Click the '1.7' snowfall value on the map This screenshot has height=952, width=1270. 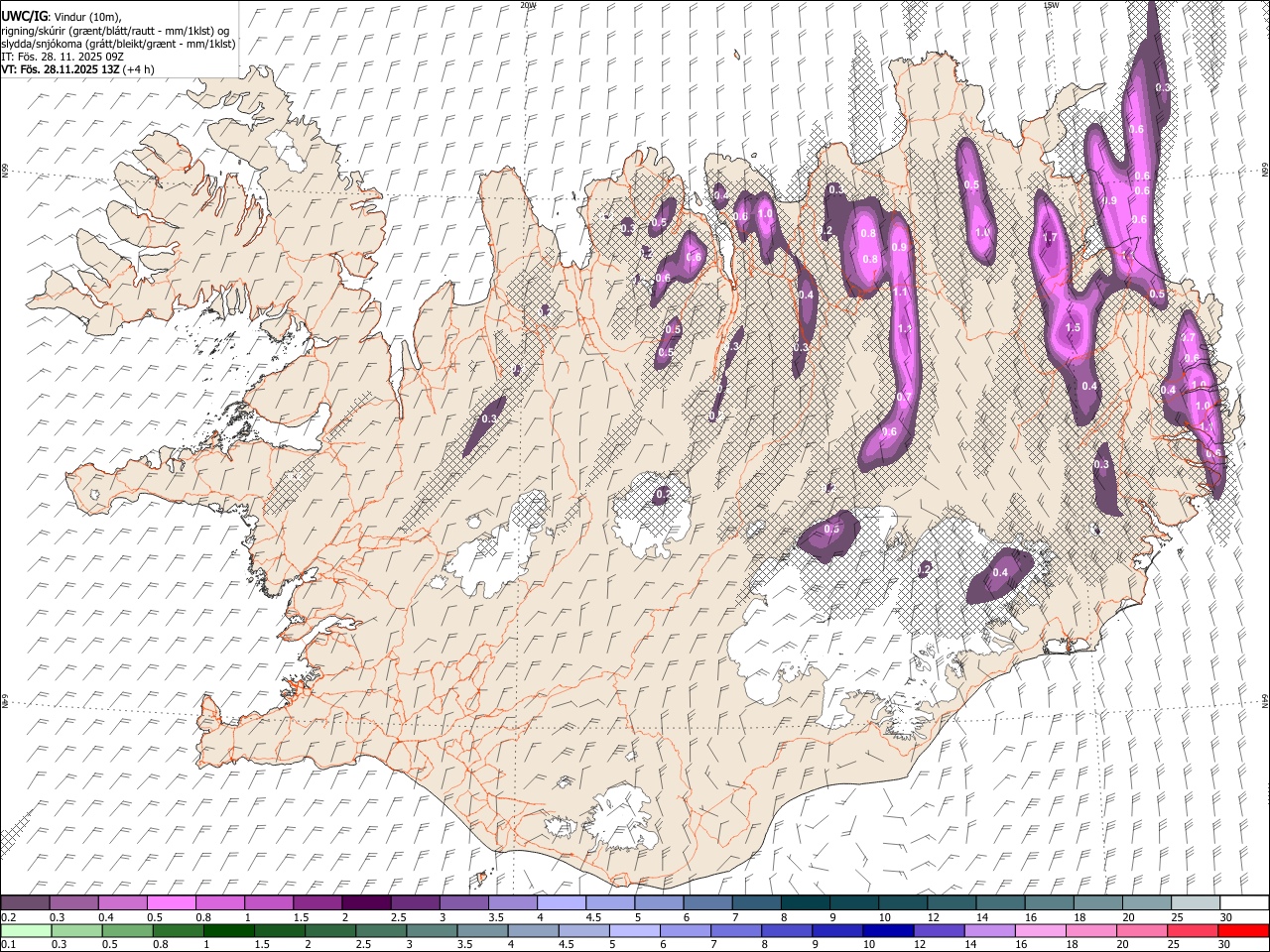click(1049, 239)
